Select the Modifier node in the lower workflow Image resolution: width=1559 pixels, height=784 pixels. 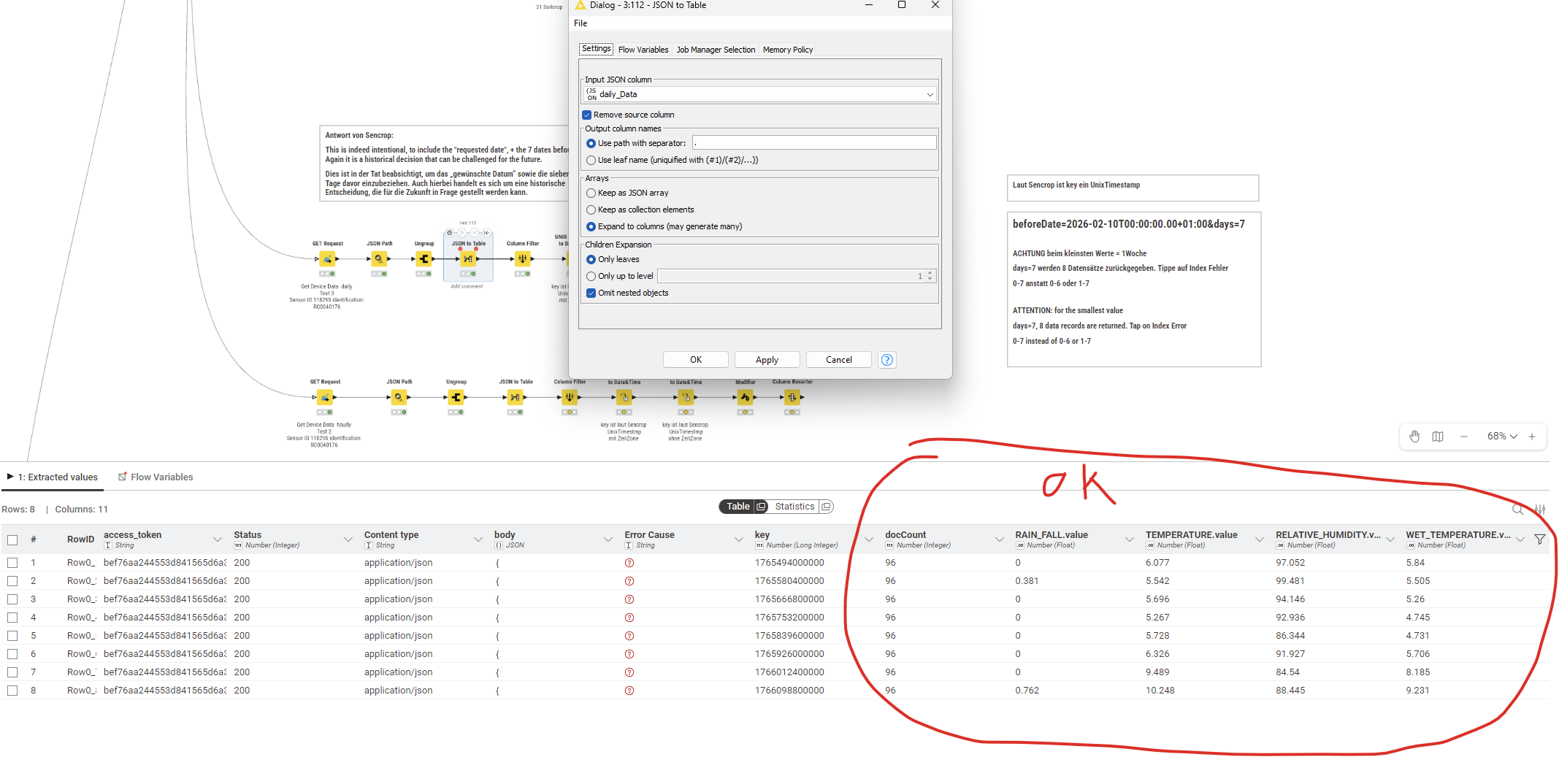[x=745, y=397]
